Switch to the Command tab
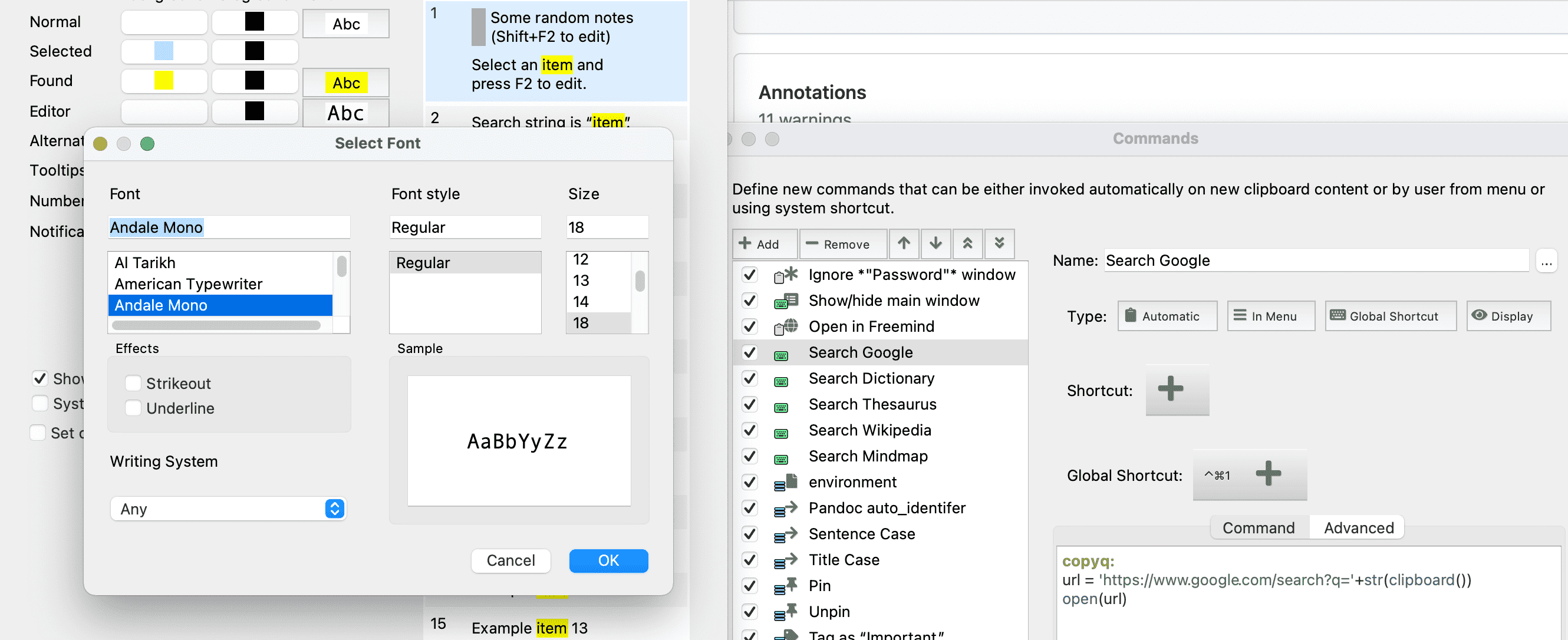 pos(1258,527)
